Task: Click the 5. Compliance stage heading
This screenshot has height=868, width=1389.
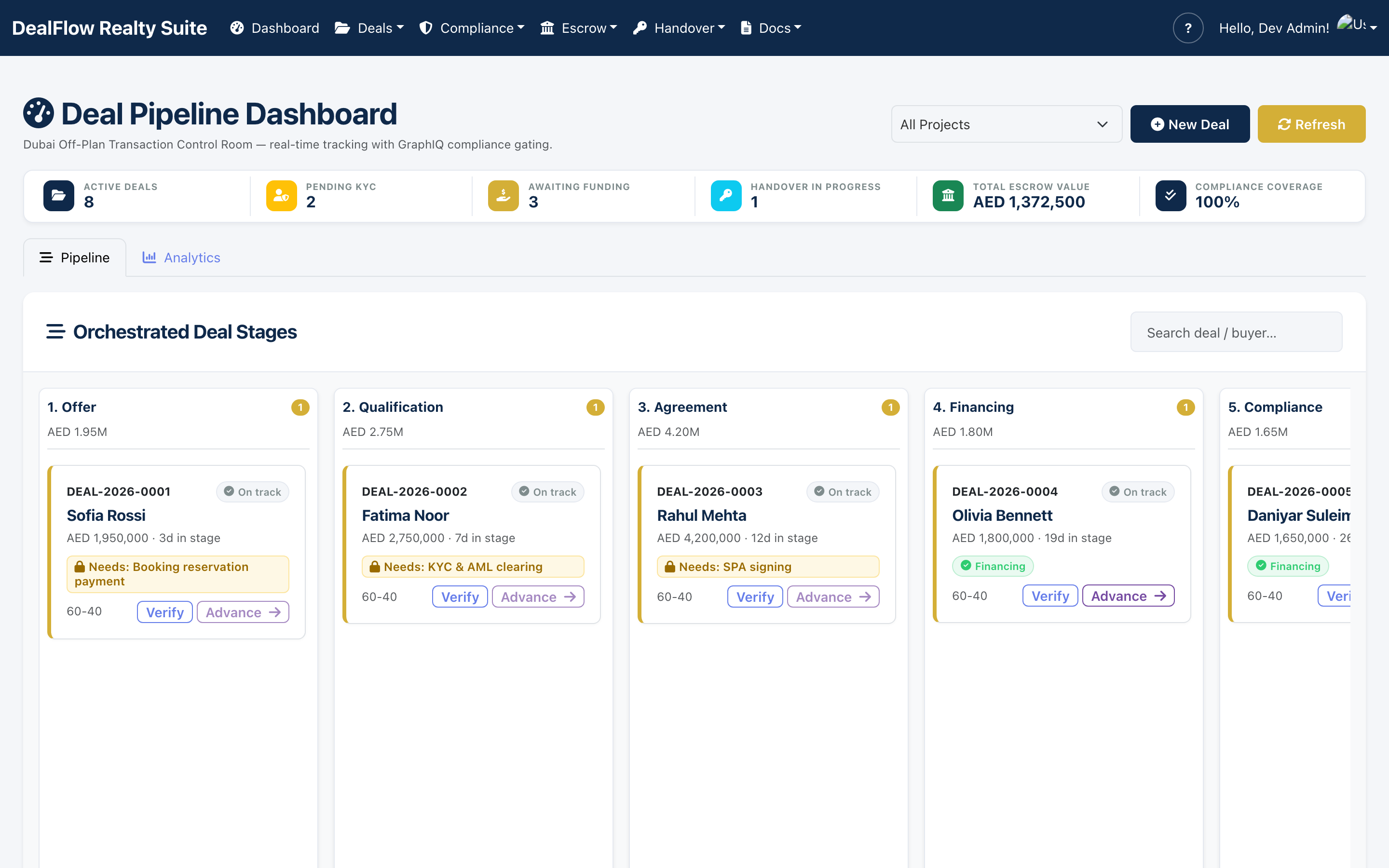Action: point(1275,407)
